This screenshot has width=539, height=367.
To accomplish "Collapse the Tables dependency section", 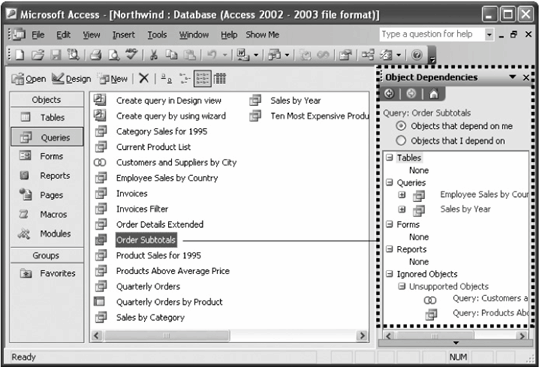I will pos(389,158).
